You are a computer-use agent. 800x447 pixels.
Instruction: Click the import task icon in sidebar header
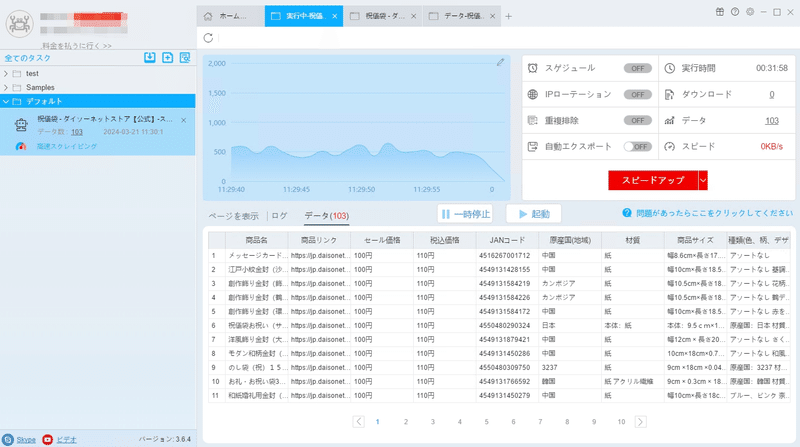[x=149, y=58]
